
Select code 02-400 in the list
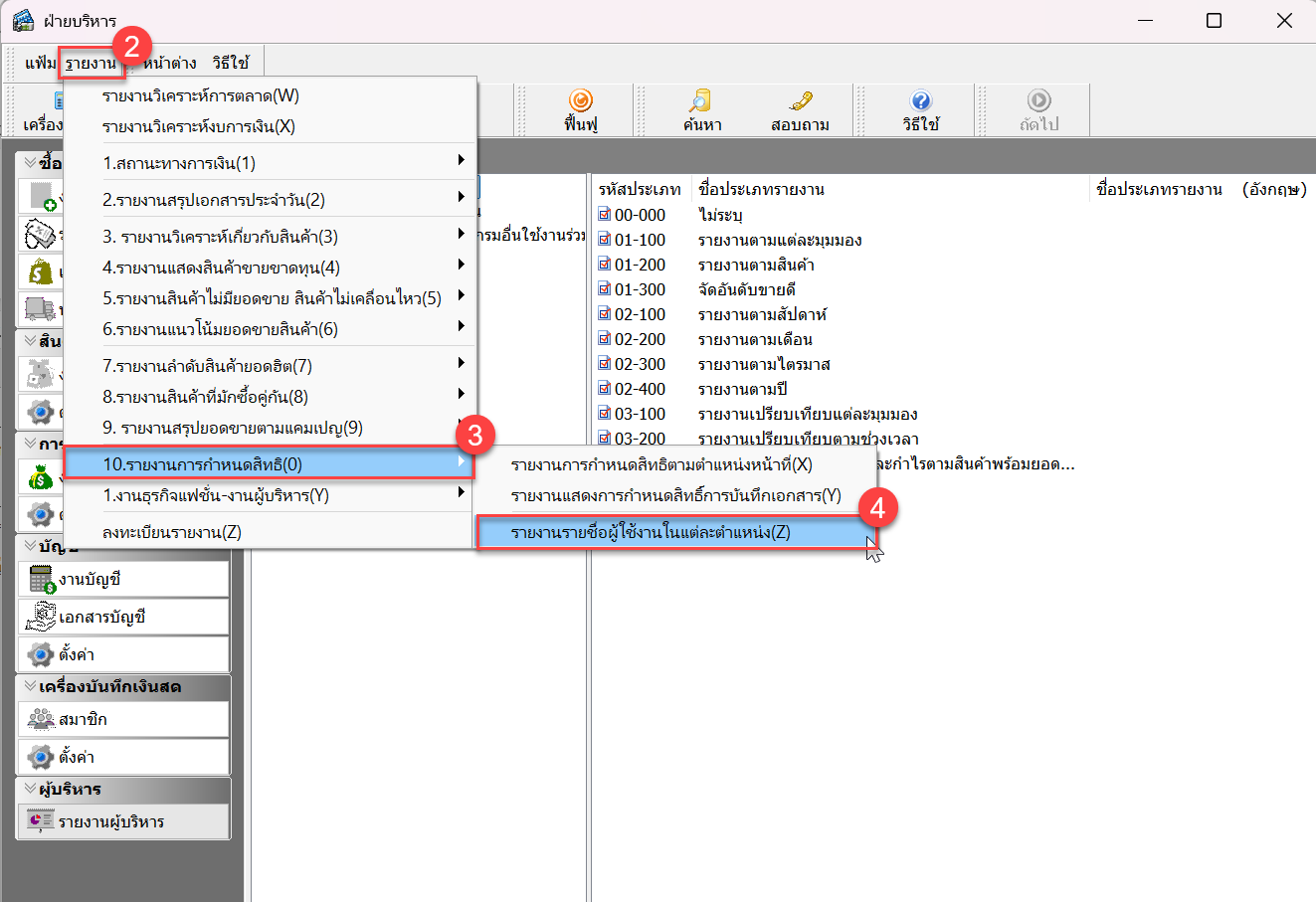click(x=640, y=389)
